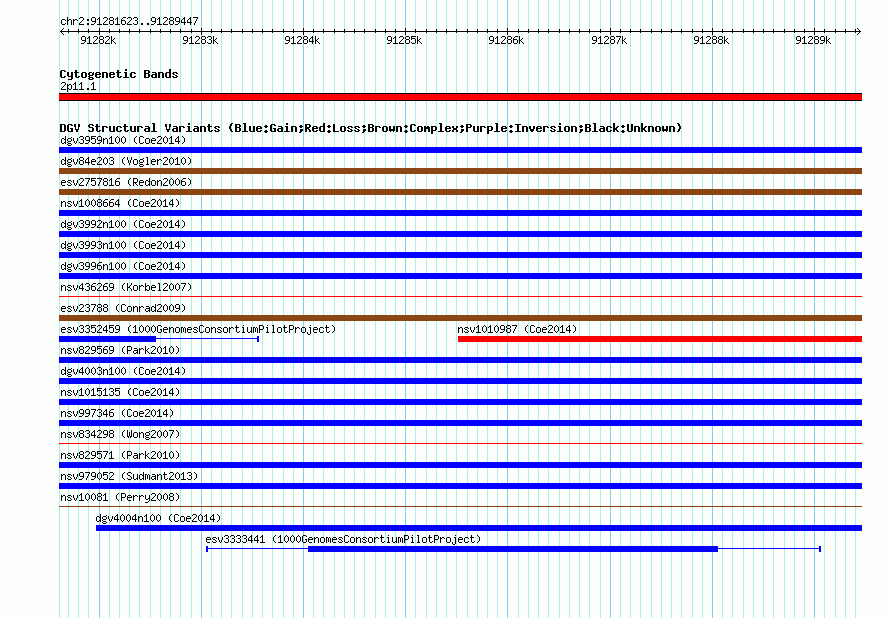Click nsv1015135 (Coe2014) label
This screenshot has width=890, height=618.
tap(120, 392)
